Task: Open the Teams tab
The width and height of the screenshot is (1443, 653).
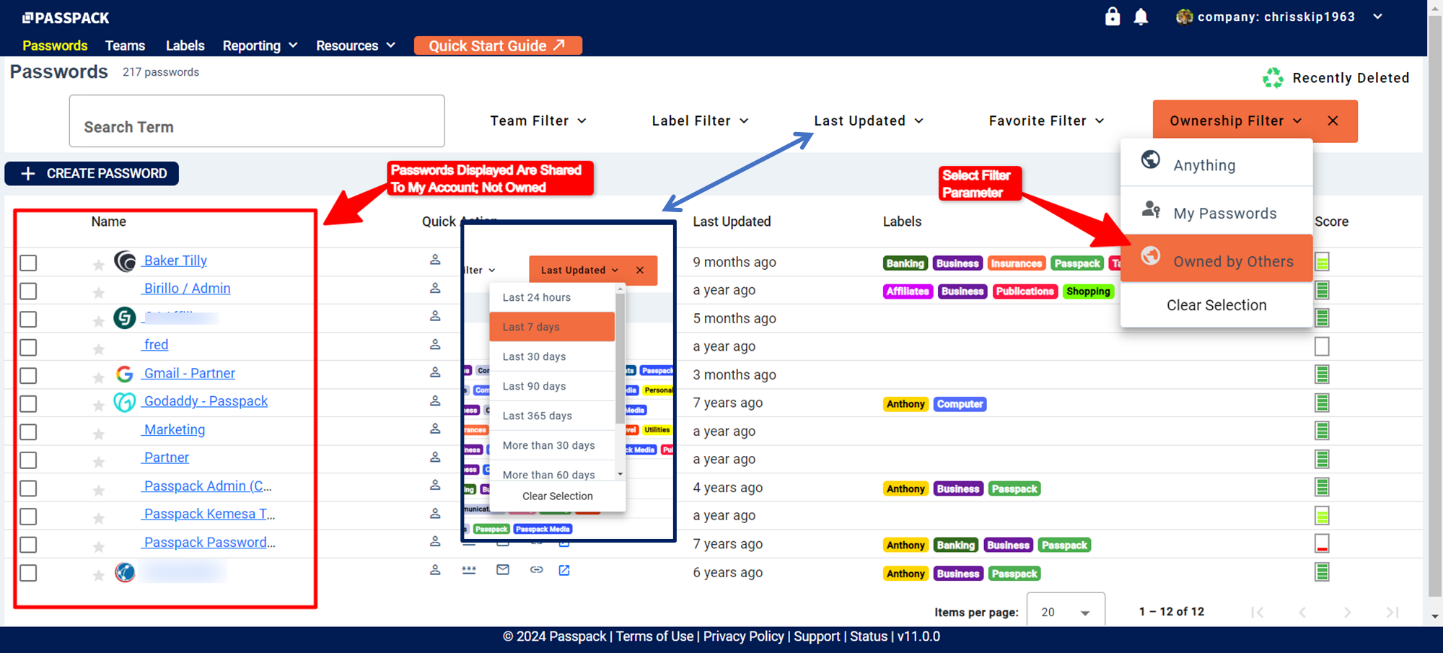Action: coord(125,46)
